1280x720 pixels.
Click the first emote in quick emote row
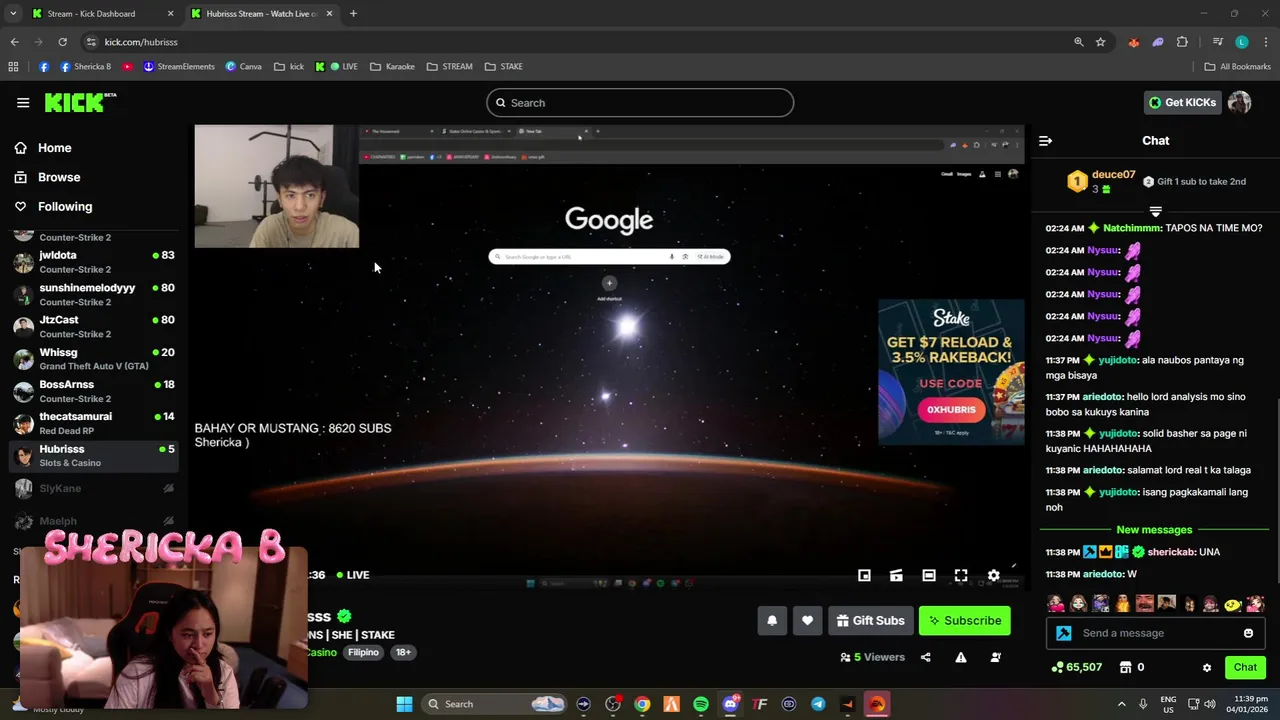[1056, 604]
